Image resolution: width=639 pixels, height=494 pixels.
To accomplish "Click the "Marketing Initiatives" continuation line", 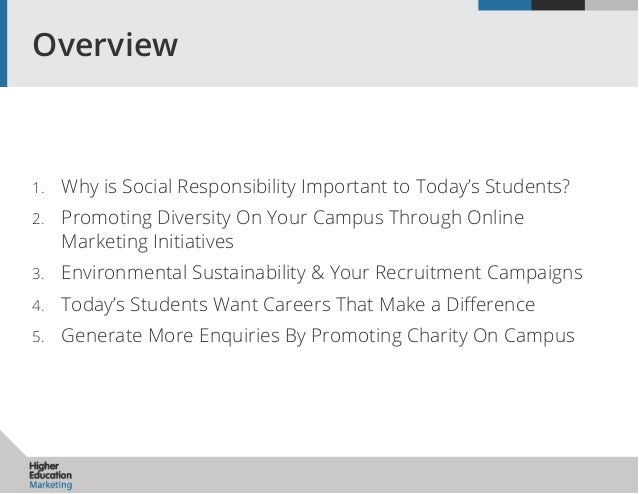I will (x=147, y=242).
